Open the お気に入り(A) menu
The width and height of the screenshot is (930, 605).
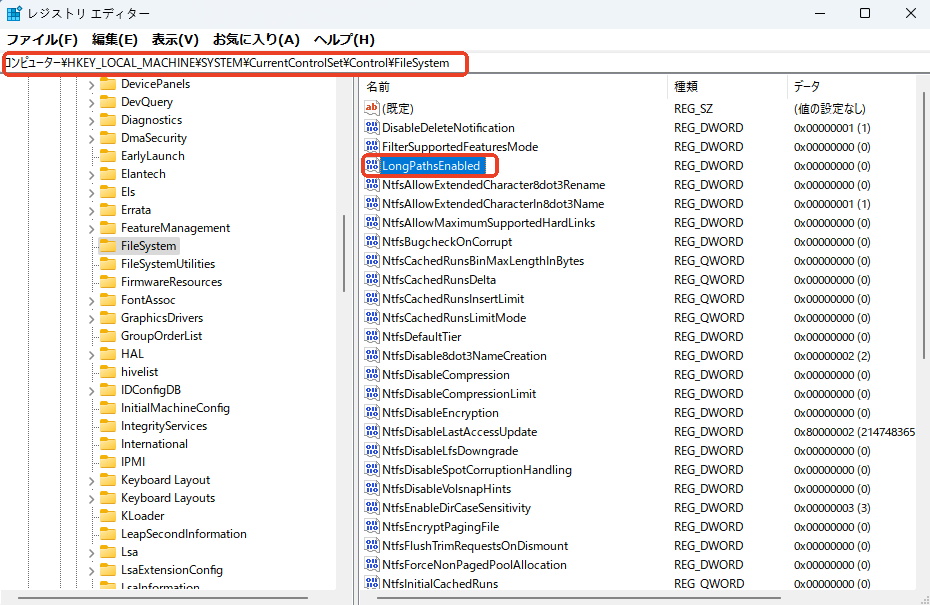pyautogui.click(x=256, y=39)
